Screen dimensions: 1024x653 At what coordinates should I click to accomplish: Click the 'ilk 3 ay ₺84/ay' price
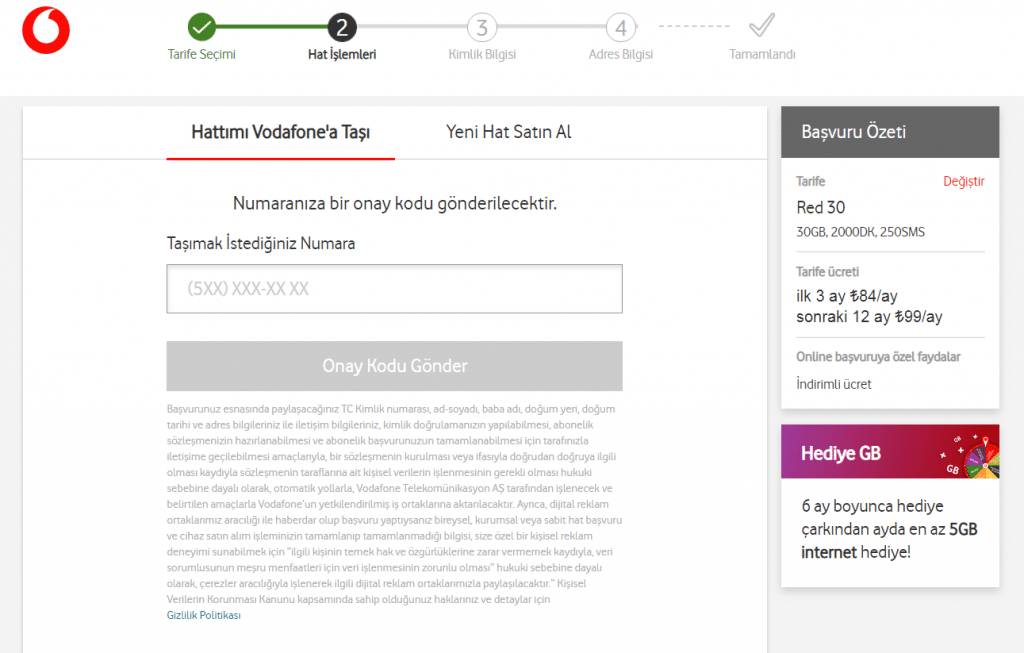pyautogui.click(x=846, y=296)
